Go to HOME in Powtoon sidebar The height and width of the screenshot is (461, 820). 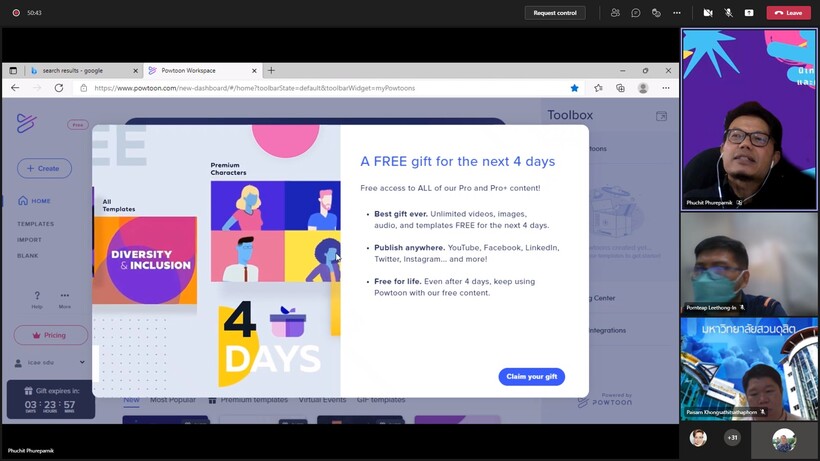35,201
